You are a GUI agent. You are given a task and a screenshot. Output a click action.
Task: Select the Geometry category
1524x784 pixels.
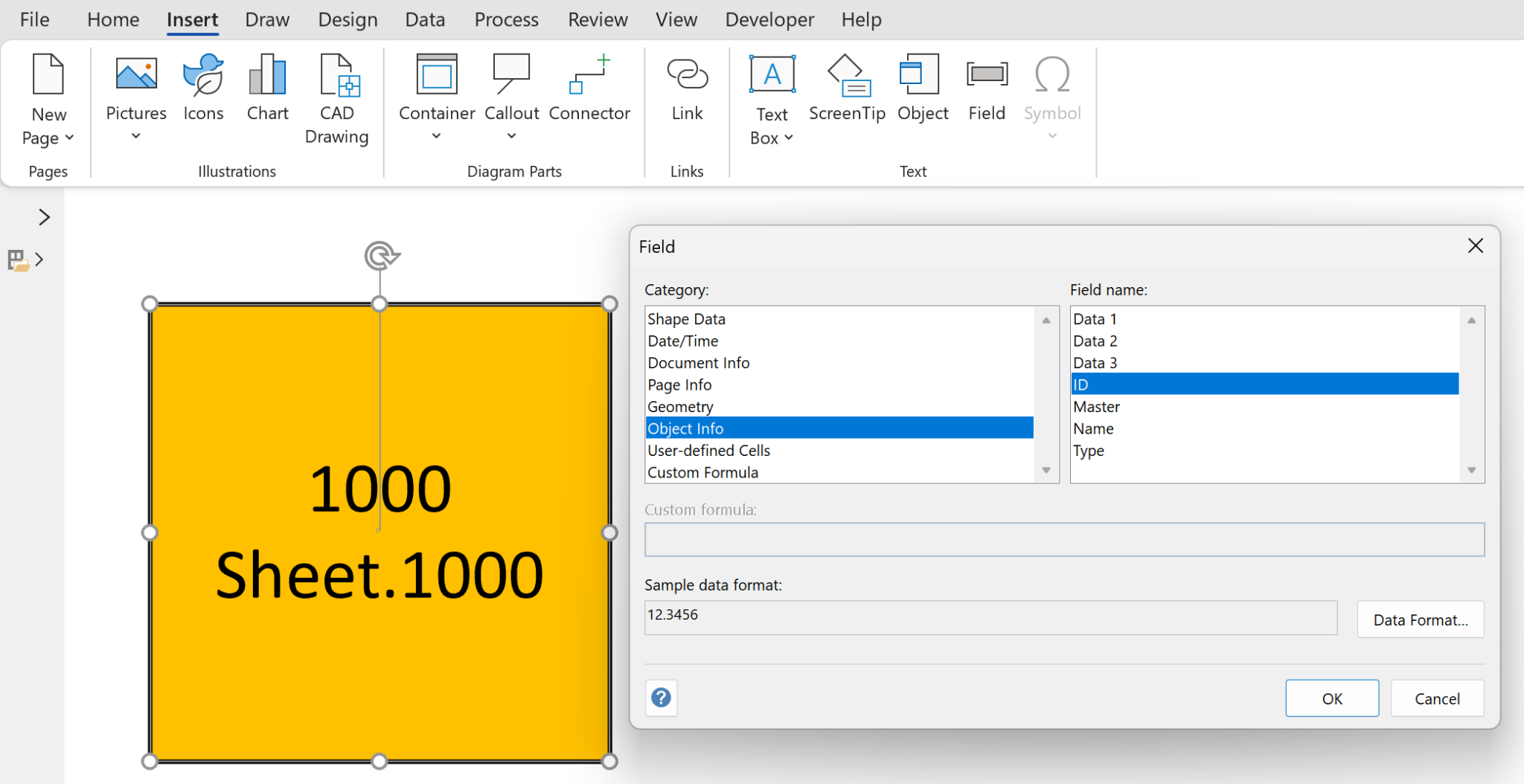(x=679, y=406)
